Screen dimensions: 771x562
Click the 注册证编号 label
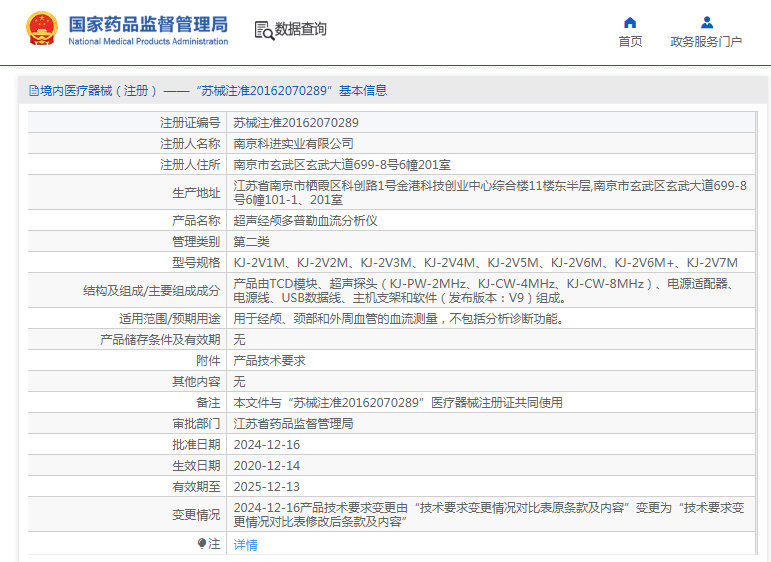click(x=190, y=122)
